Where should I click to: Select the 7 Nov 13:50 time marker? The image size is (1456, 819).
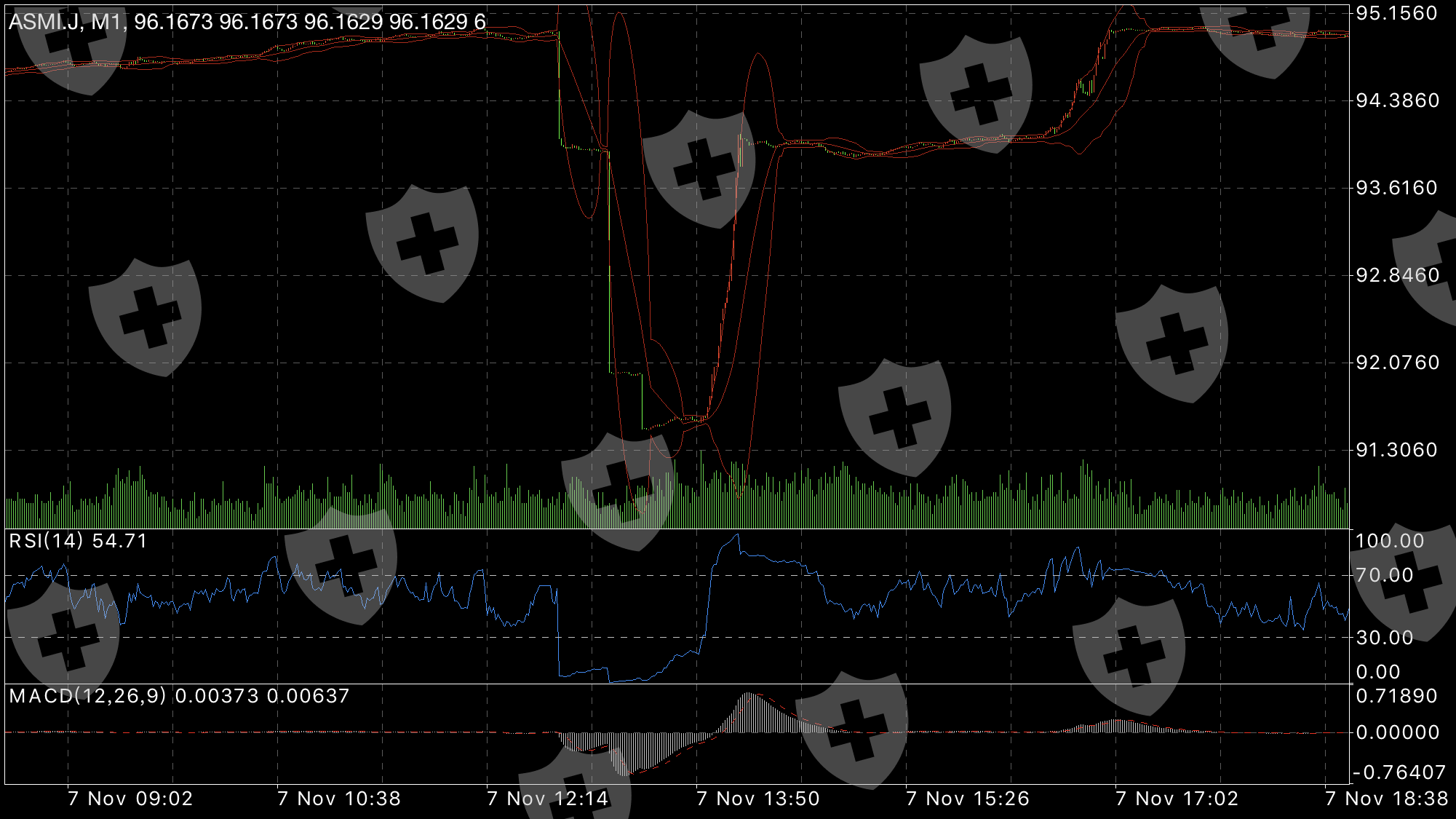pyautogui.click(x=757, y=799)
